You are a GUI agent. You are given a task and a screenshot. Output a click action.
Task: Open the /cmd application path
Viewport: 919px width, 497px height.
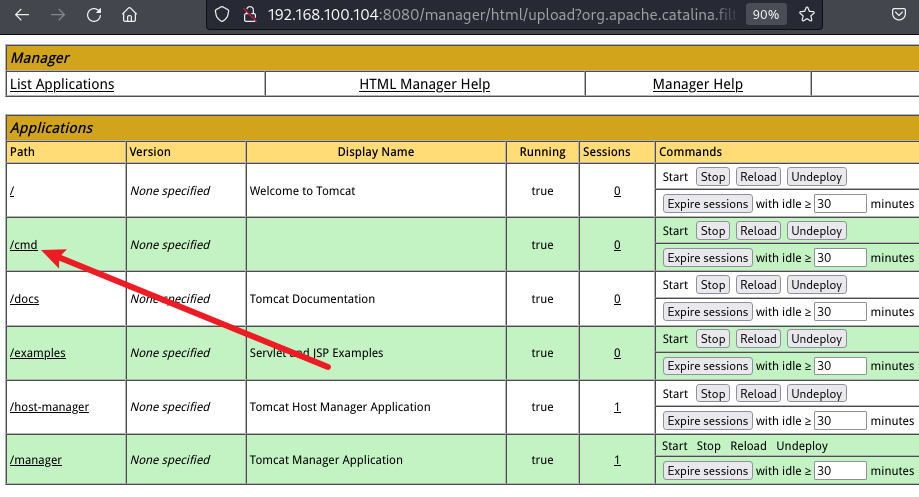click(23, 245)
